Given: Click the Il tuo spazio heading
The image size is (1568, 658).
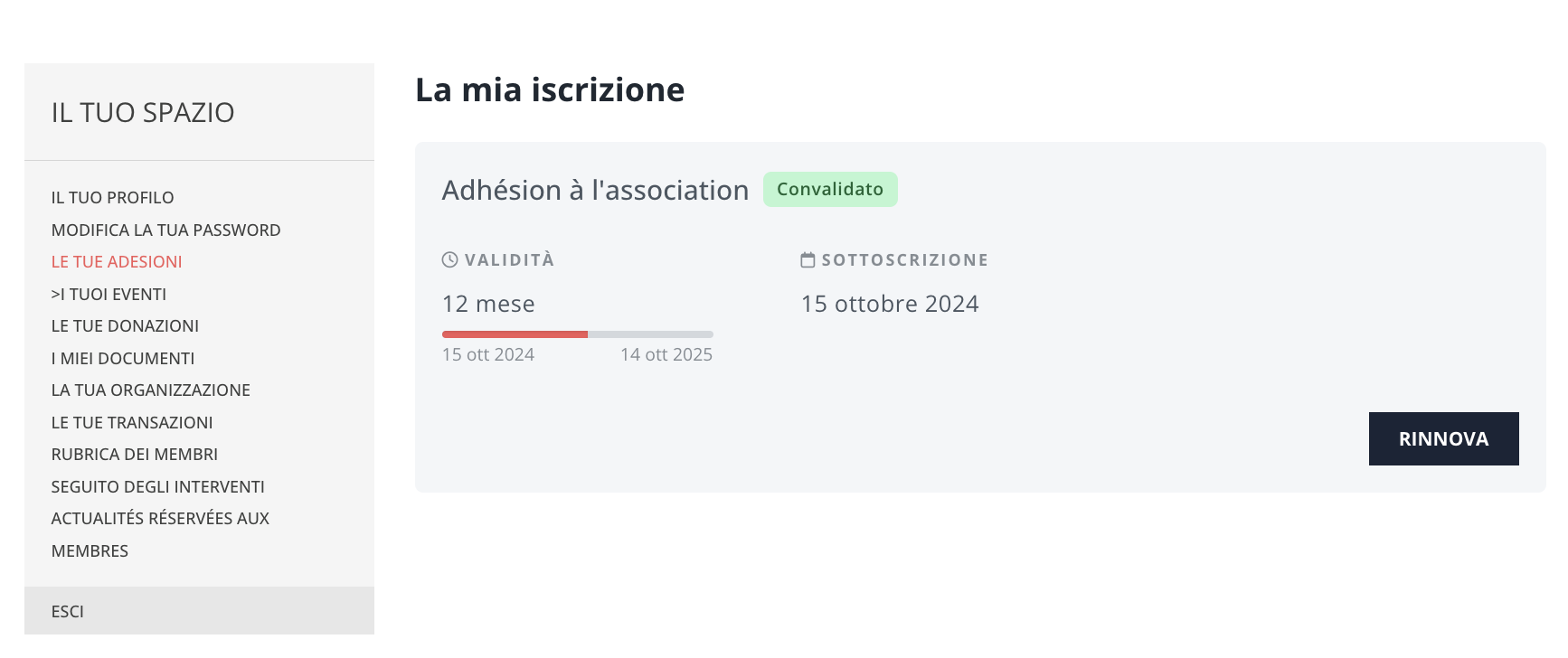Looking at the screenshot, I should click(143, 113).
